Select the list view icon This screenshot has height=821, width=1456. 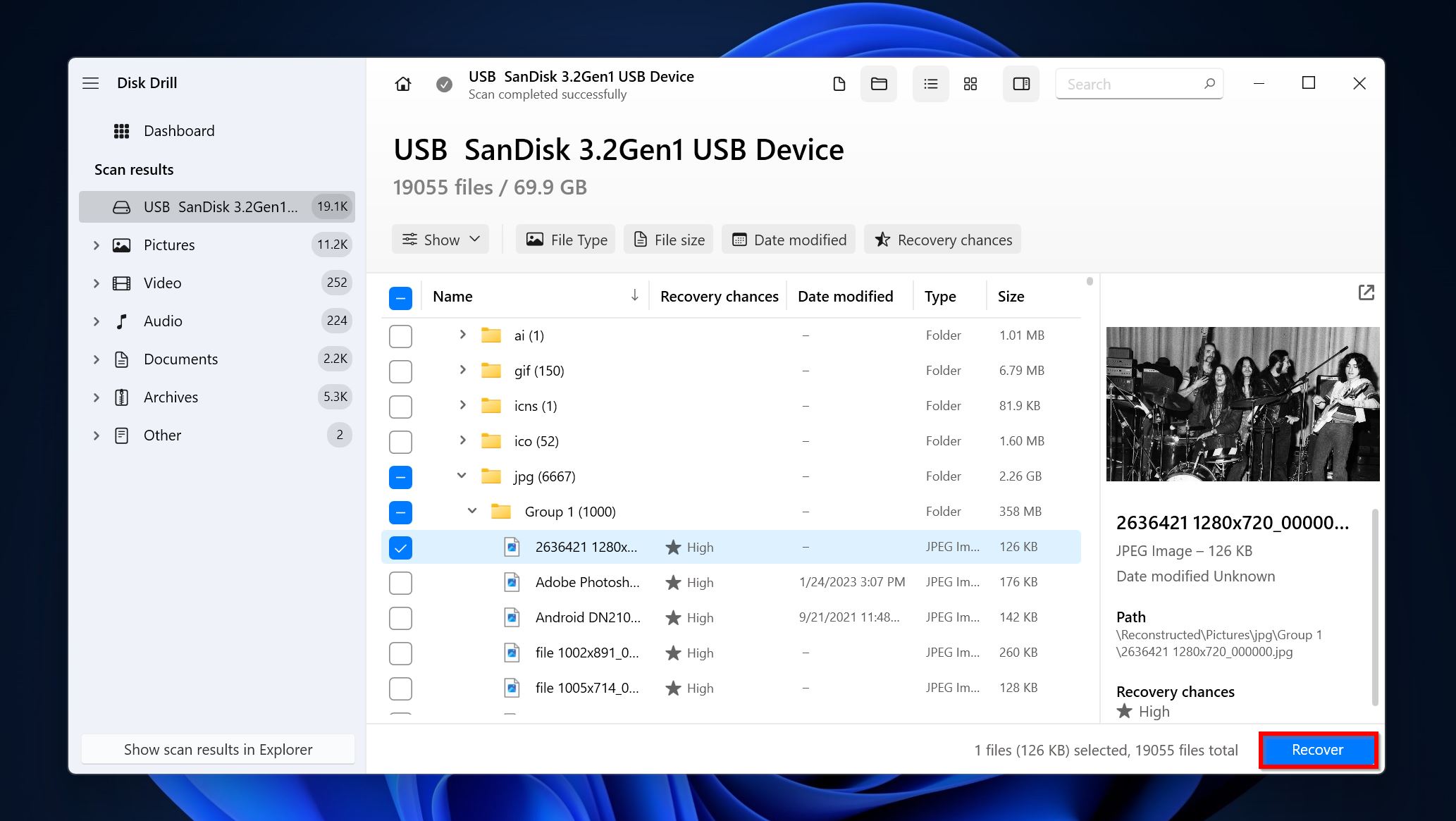[x=931, y=84]
